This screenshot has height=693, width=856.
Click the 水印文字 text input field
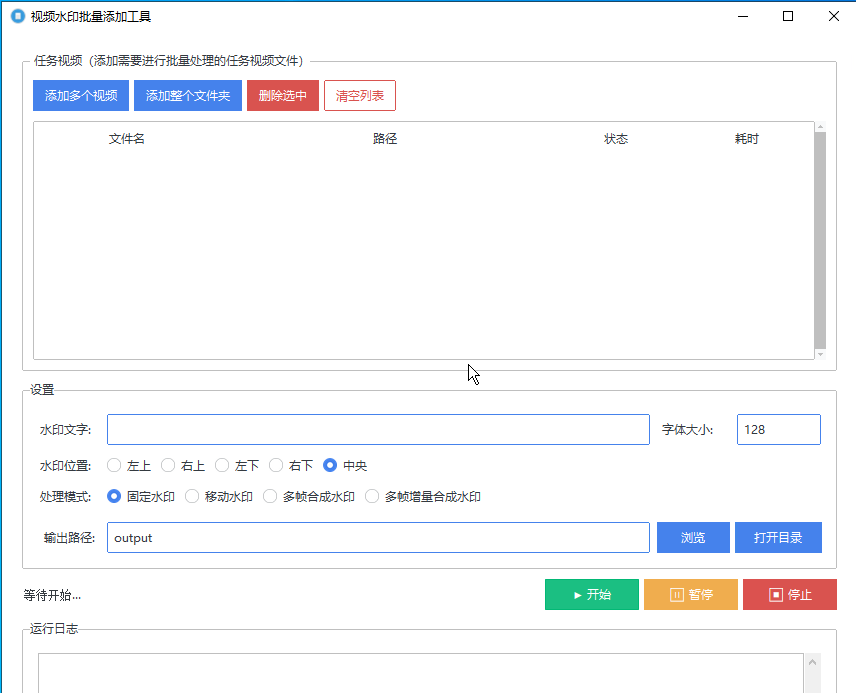click(378, 430)
